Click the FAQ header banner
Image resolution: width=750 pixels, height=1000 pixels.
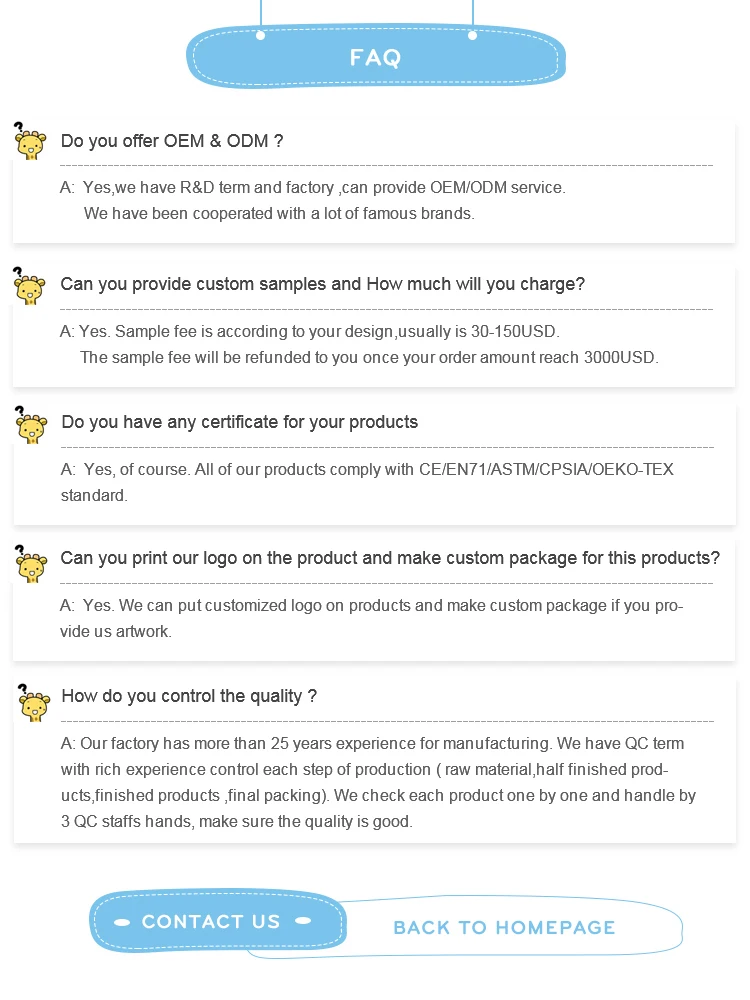376,58
